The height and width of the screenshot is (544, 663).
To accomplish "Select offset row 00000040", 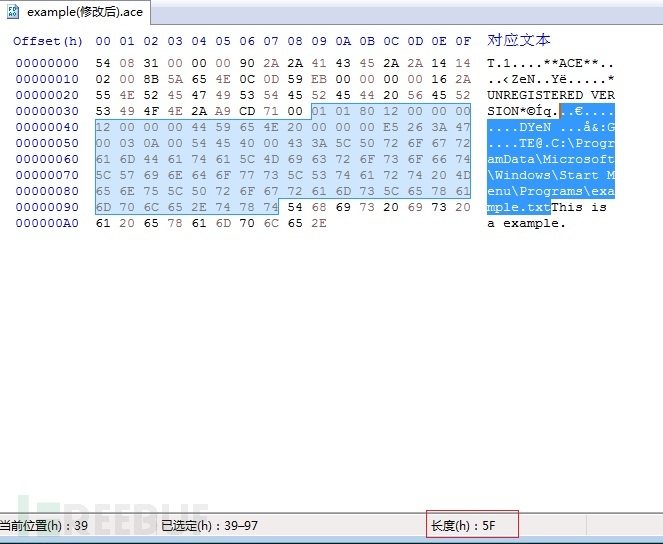I will tap(47, 127).
